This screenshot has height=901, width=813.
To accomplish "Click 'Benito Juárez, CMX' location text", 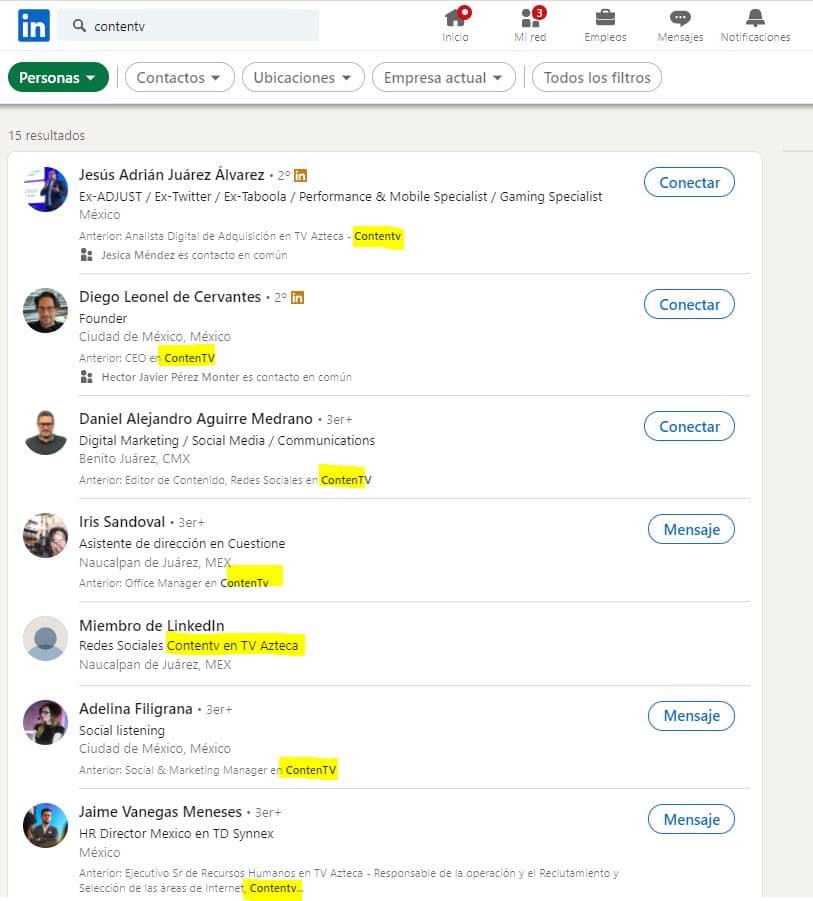I will click(134, 459).
